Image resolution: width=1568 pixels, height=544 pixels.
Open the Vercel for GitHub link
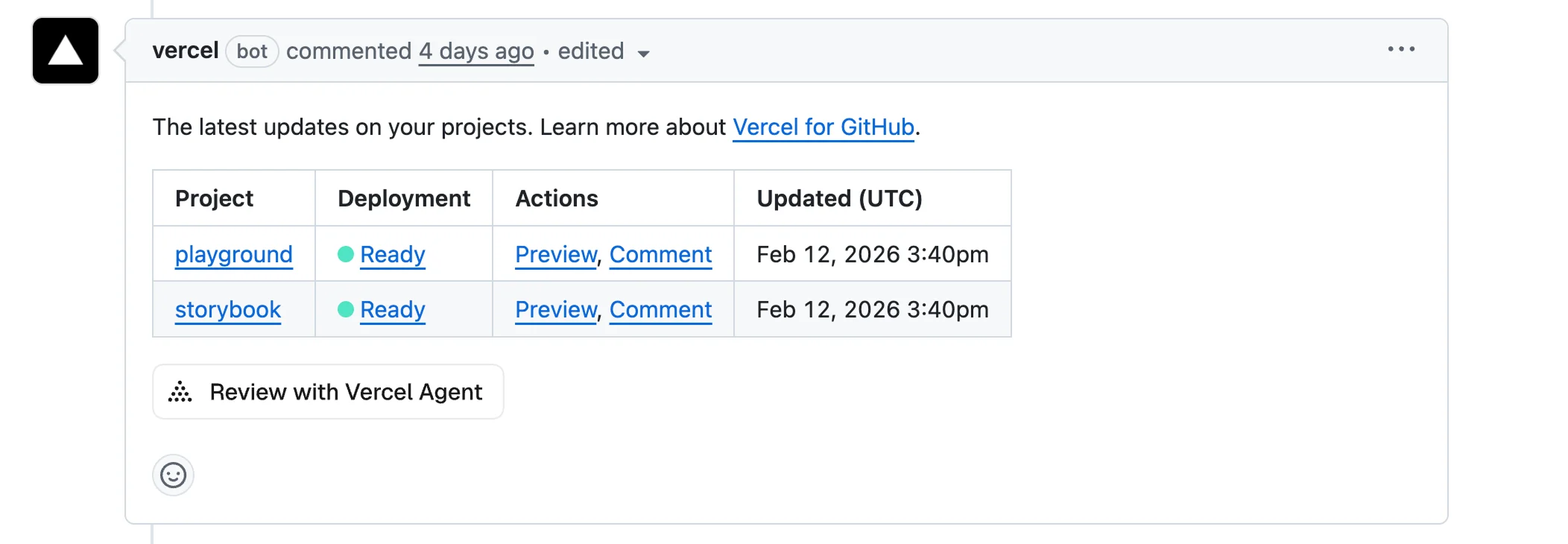(x=823, y=127)
